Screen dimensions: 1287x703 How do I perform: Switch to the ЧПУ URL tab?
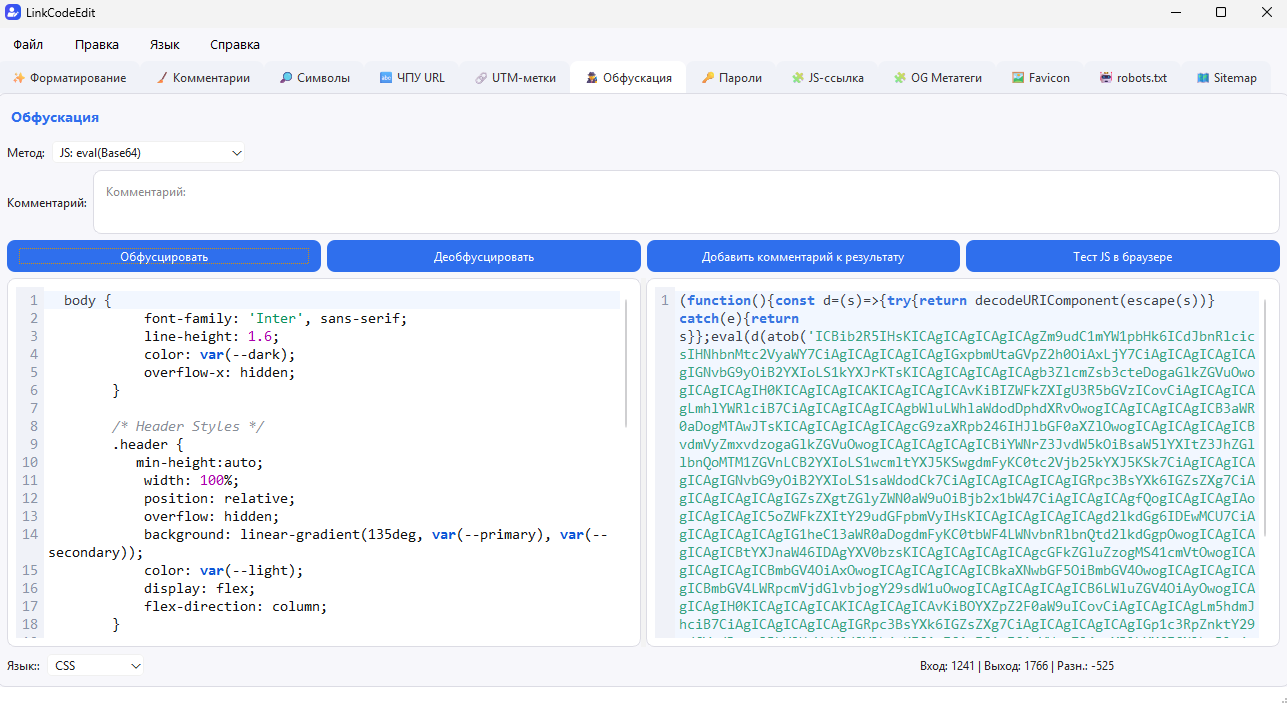tap(412, 78)
